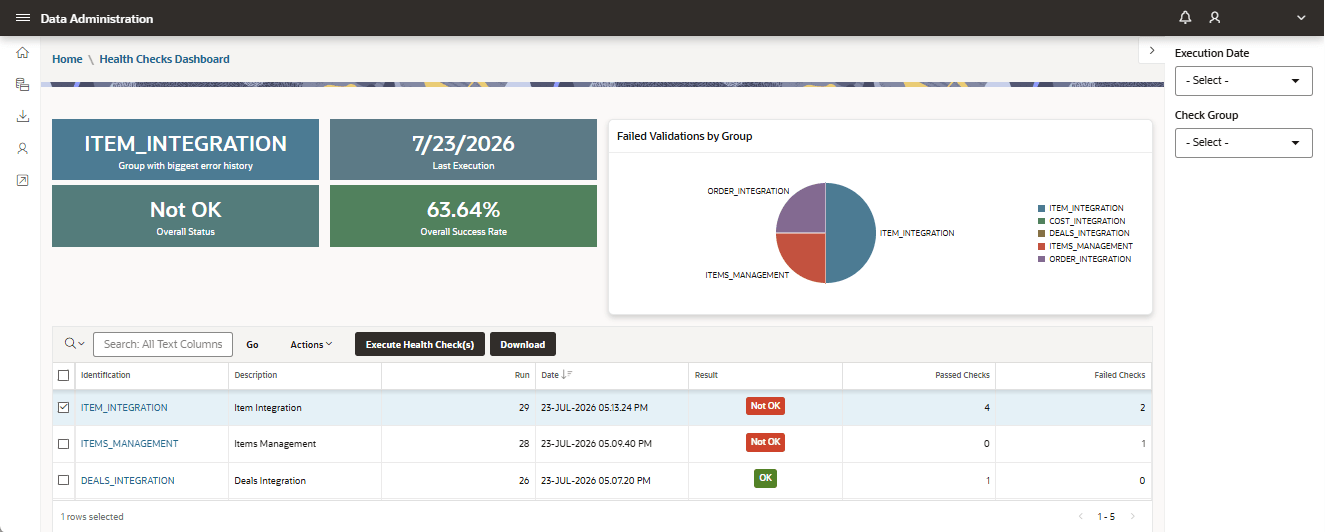Open the sidebar download icon

click(22, 116)
